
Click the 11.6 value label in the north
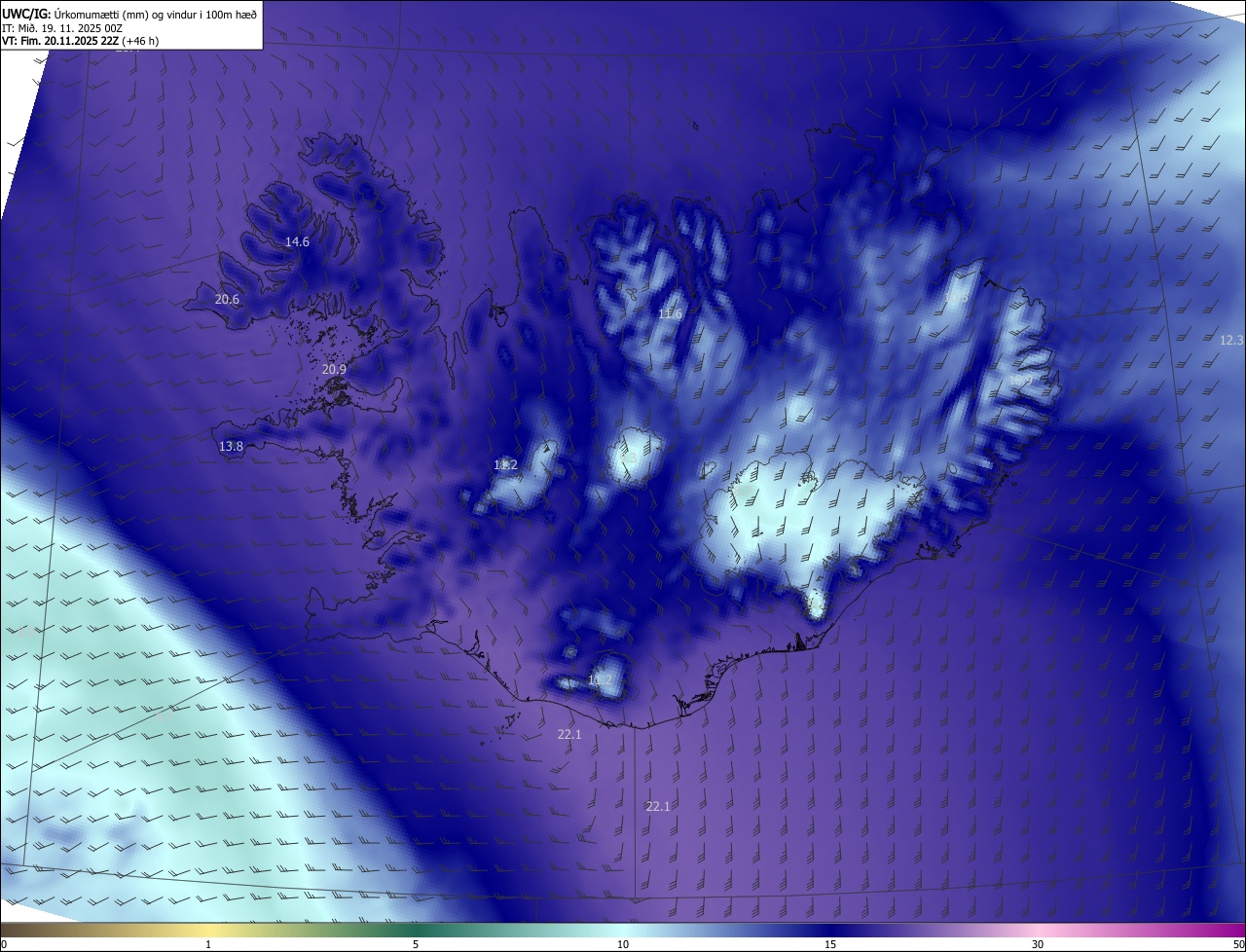coord(670,314)
